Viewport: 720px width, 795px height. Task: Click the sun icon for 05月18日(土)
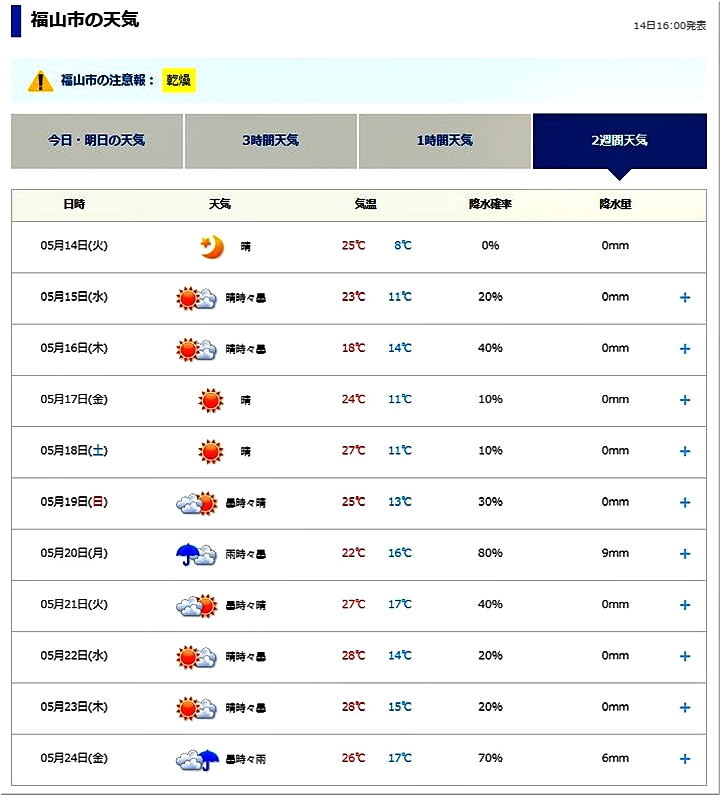210,451
